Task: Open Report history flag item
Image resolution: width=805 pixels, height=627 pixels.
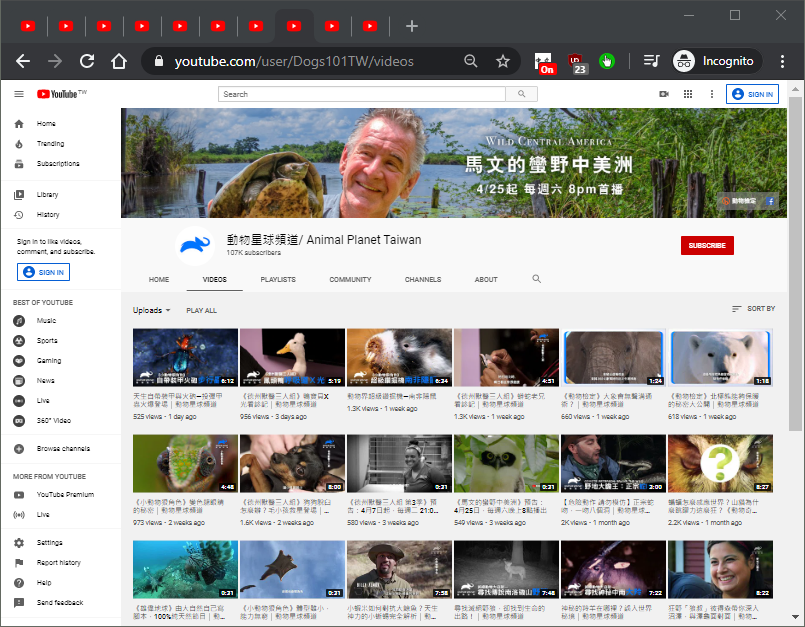Action: click(x=61, y=563)
